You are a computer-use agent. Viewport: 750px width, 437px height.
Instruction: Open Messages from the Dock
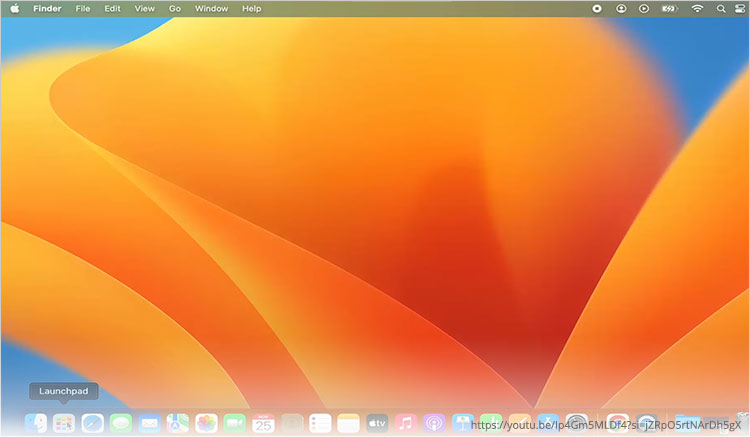(121, 423)
